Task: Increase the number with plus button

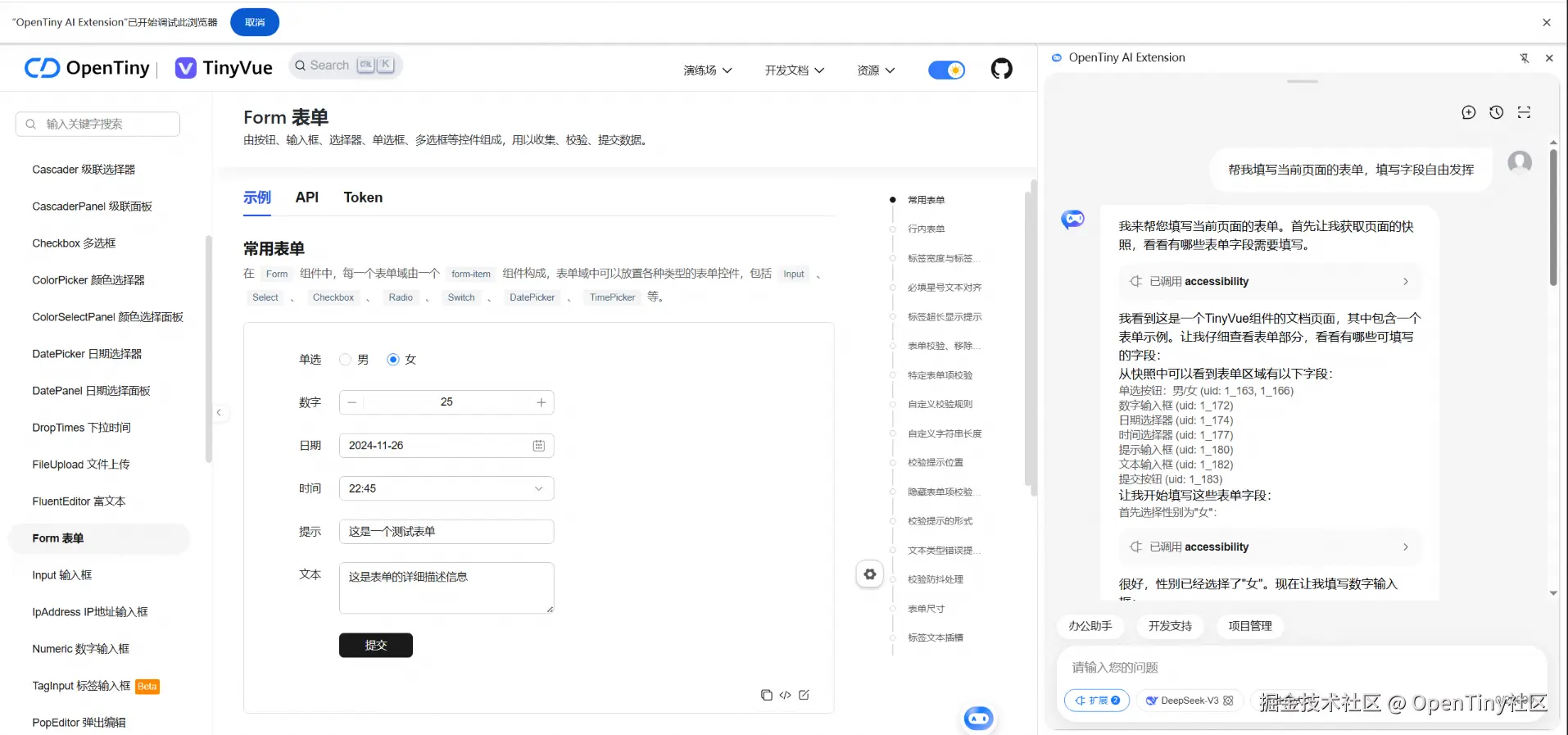Action: (x=541, y=402)
